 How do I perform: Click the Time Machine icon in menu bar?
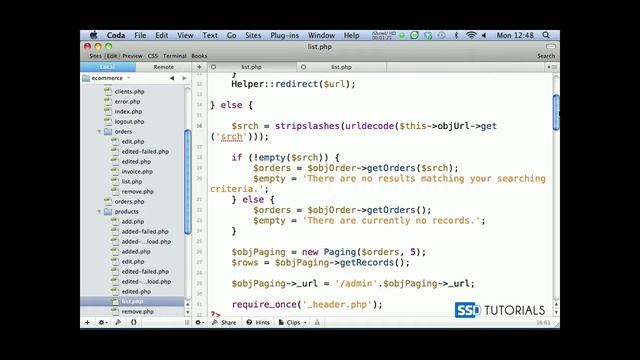point(442,36)
